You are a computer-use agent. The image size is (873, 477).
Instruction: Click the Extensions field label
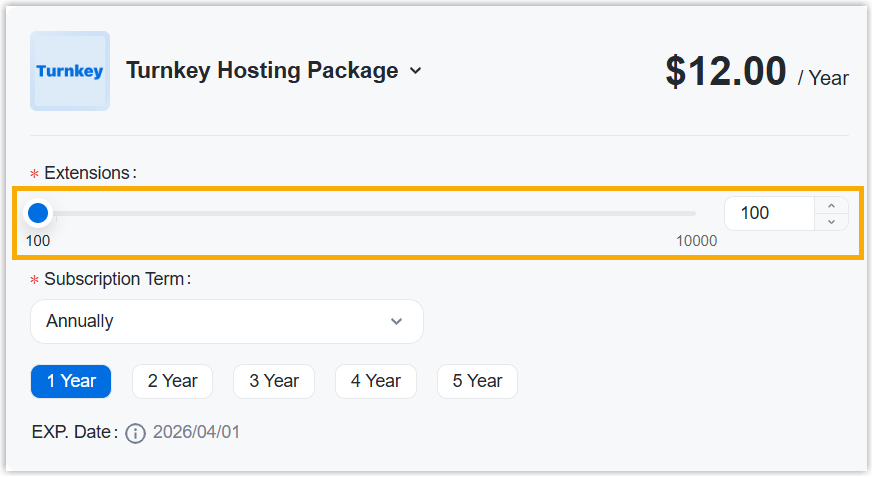(x=87, y=173)
